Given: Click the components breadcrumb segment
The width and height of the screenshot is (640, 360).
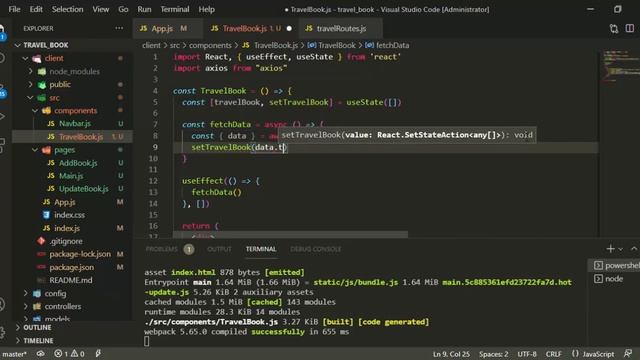Looking at the screenshot, I should click(210, 45).
